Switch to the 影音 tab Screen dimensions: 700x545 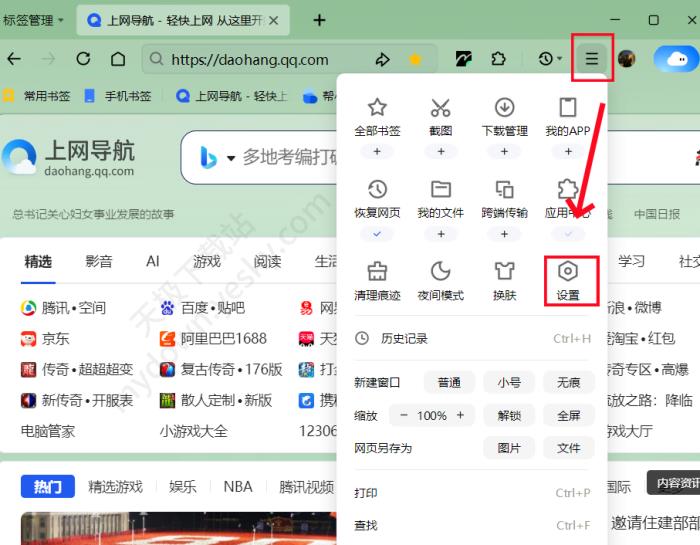(99, 261)
